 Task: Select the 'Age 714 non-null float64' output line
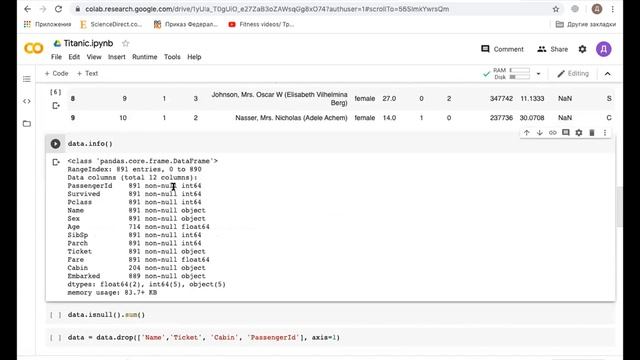[138, 227]
